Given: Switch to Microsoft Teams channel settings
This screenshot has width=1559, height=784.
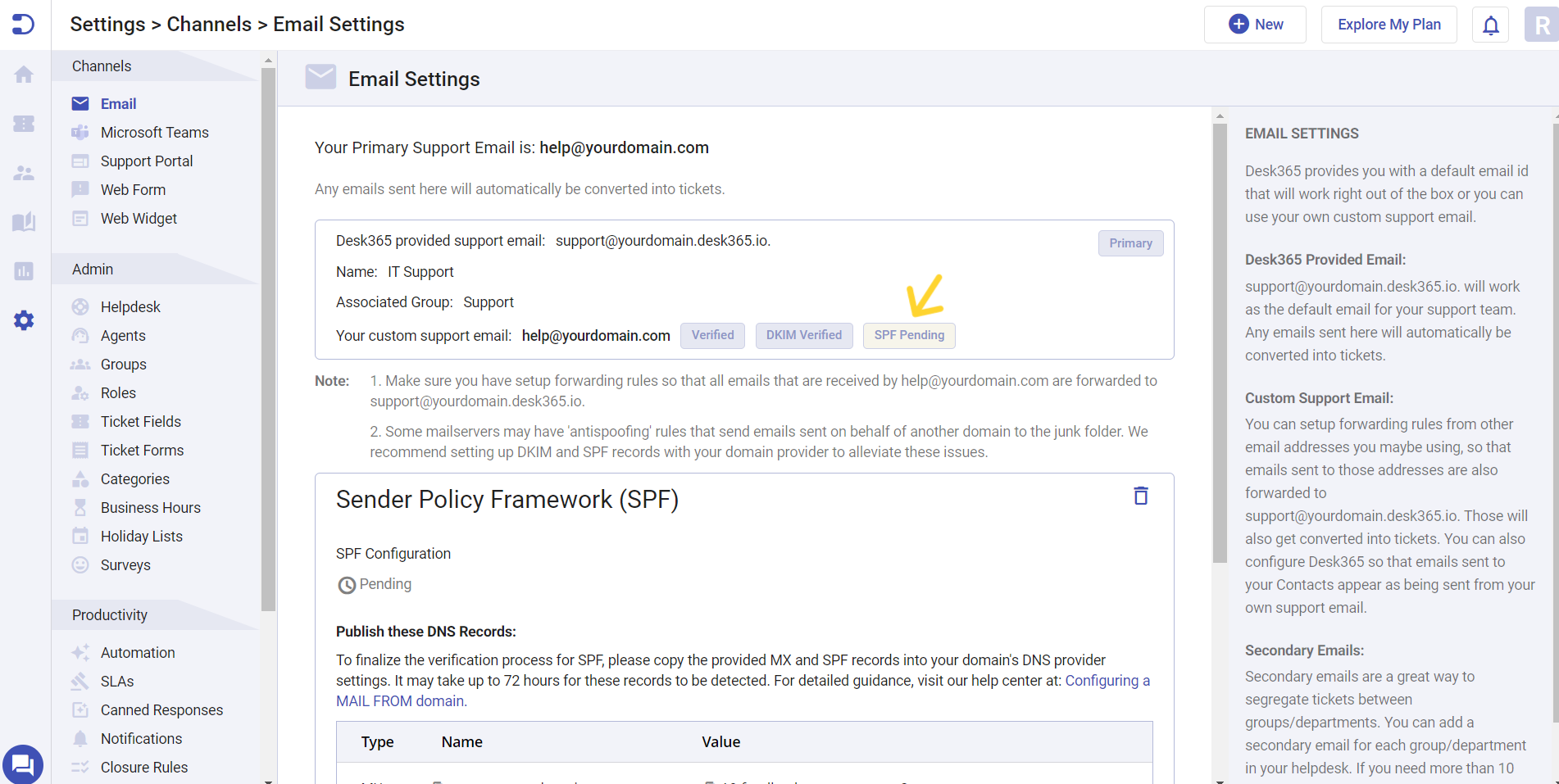Looking at the screenshot, I should 153,132.
